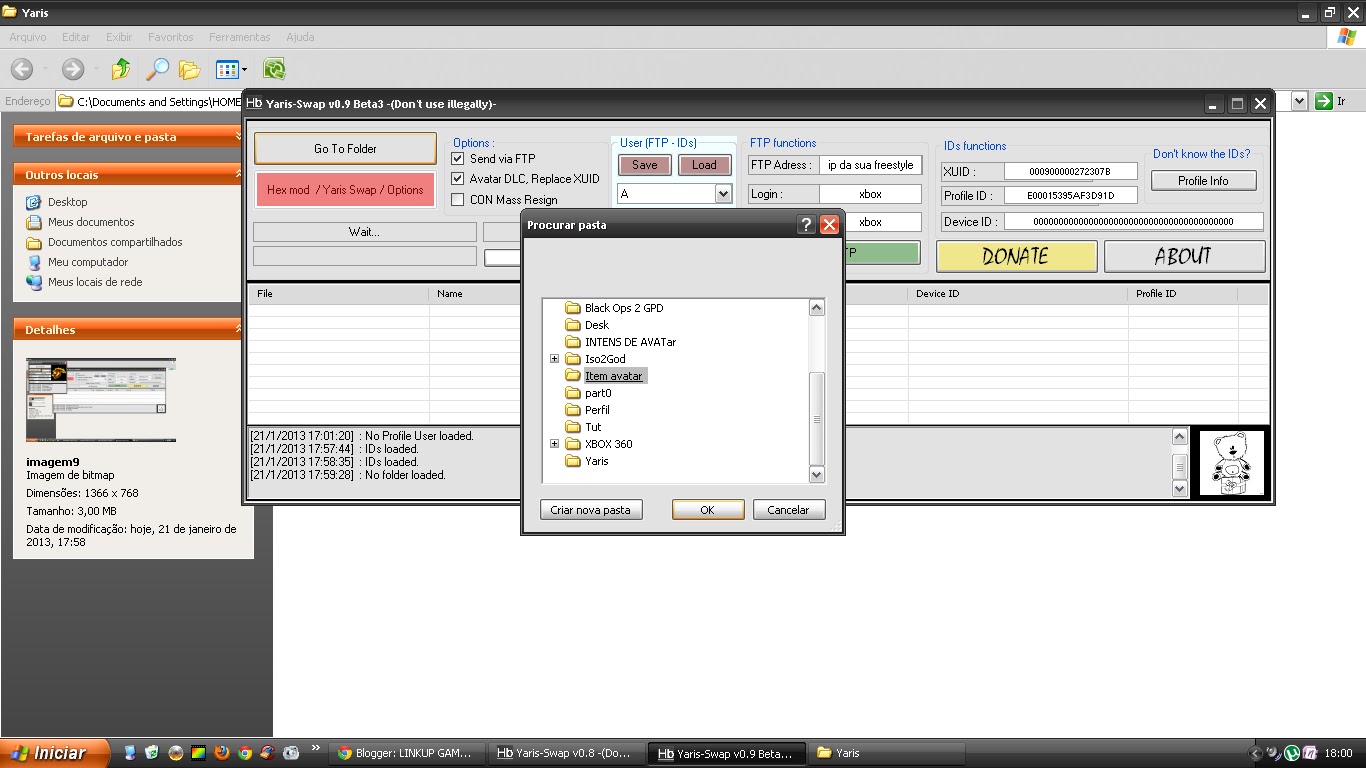
Task: Click the Profile Info button
Action: [1203, 181]
